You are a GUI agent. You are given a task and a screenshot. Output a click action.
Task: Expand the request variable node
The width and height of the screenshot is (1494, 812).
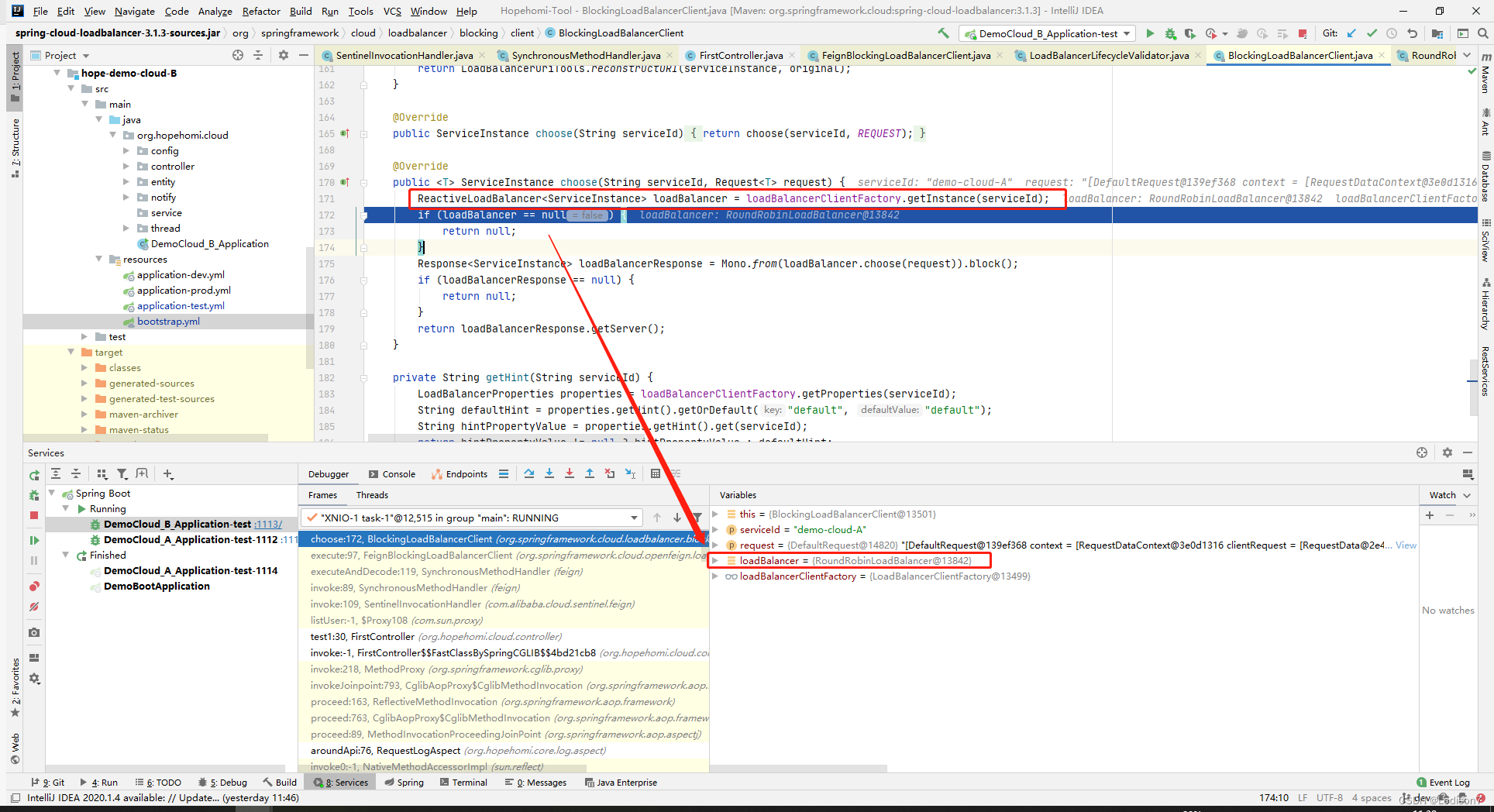click(715, 545)
